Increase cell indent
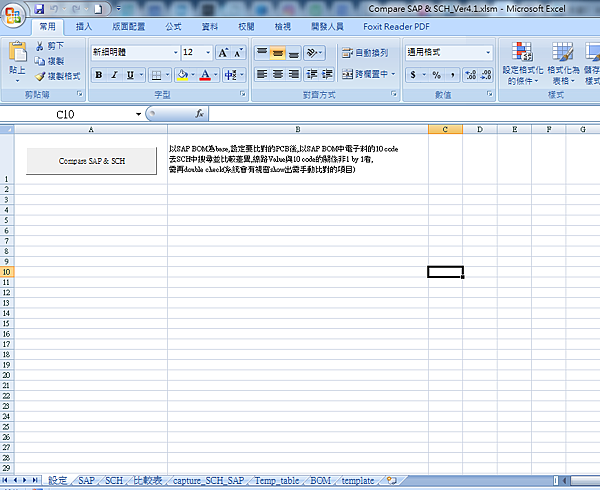The image size is (600, 490). click(x=327, y=74)
